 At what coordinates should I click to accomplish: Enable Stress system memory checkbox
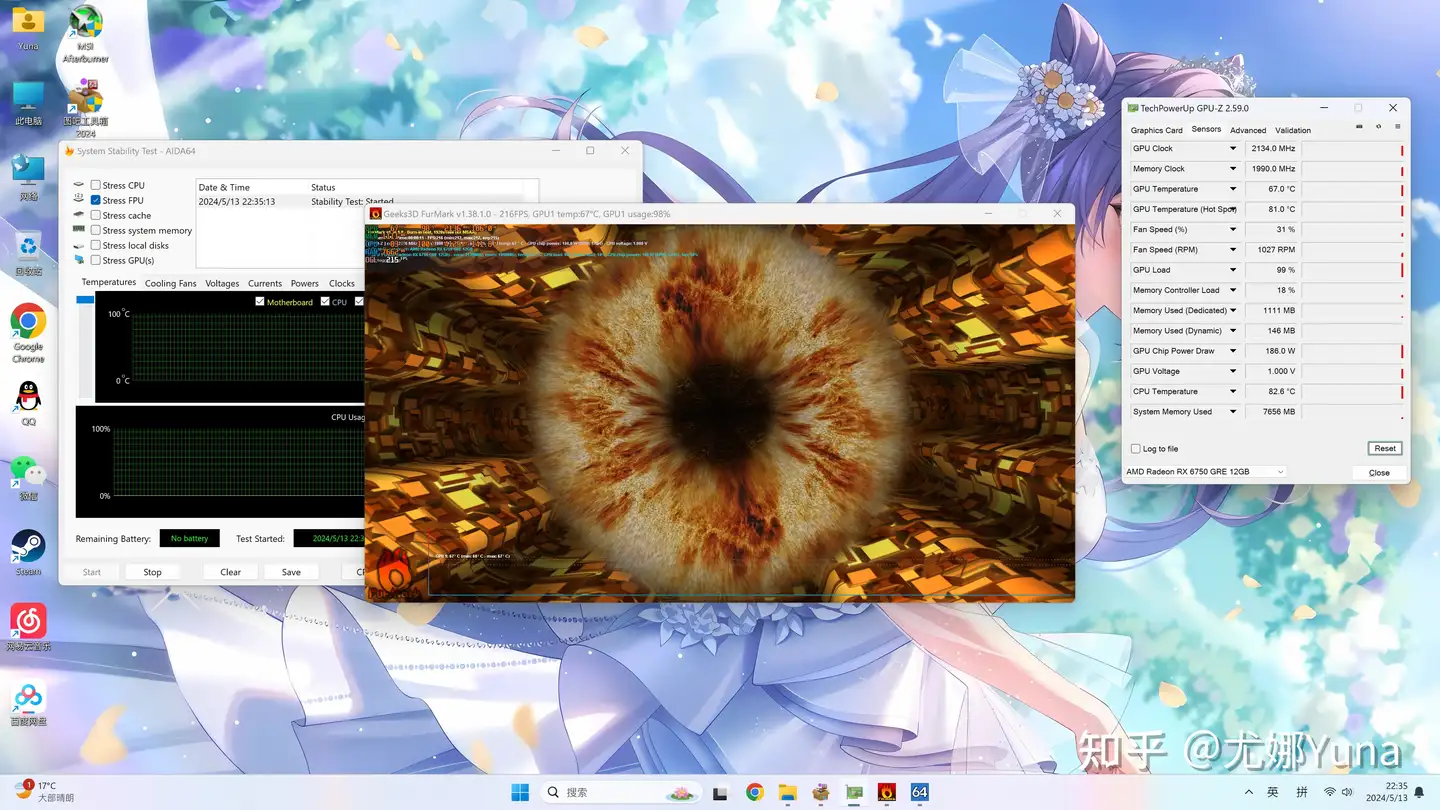[96, 230]
